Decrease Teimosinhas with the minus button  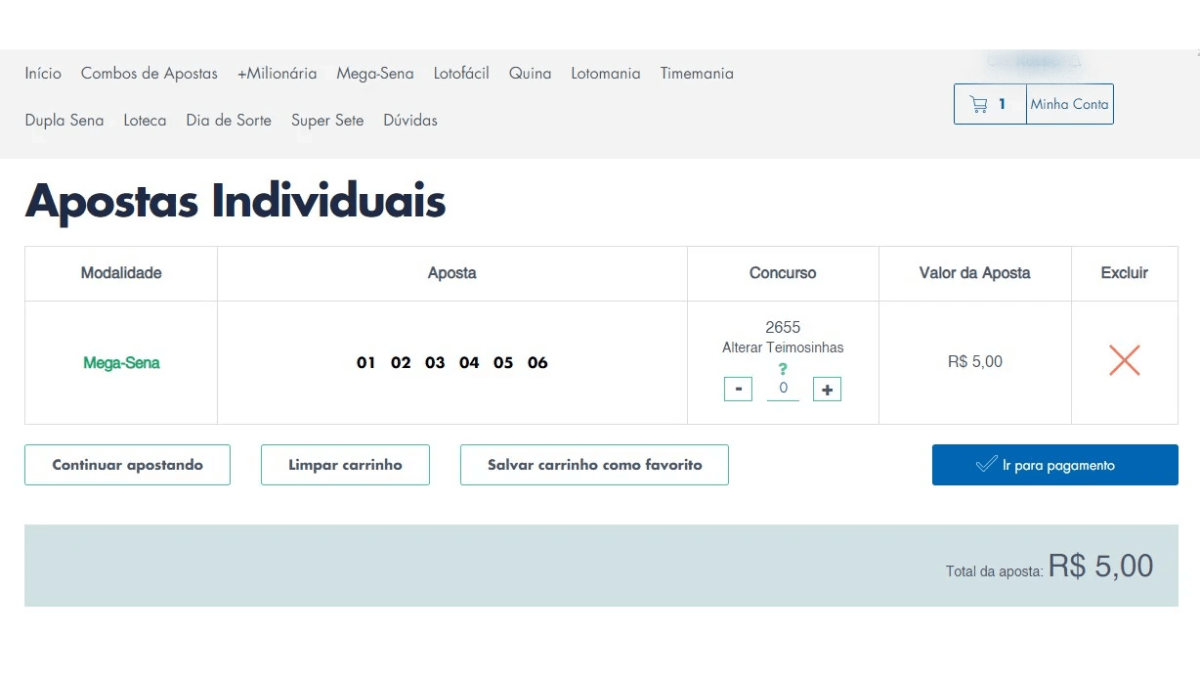click(x=738, y=389)
